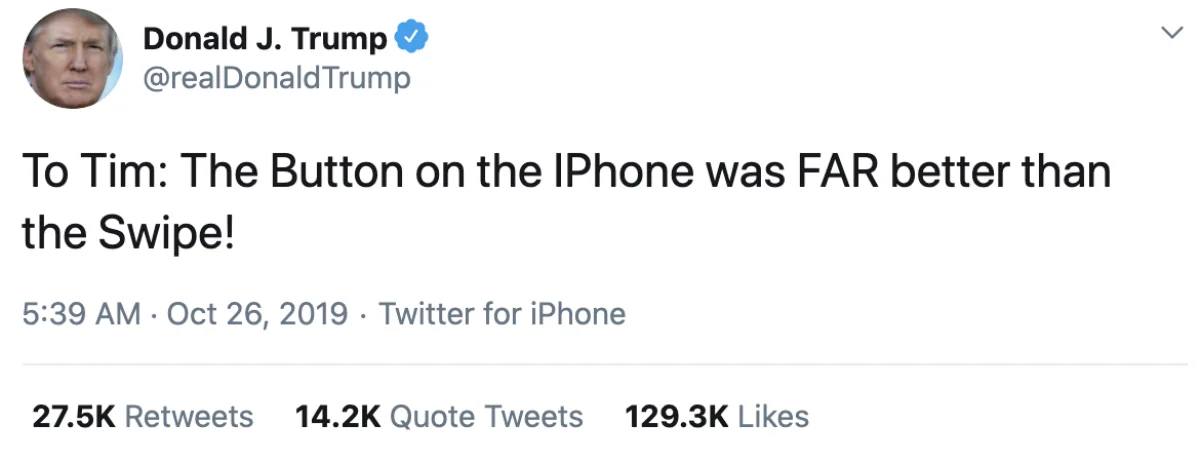
Task: Select the Oct 26, 2019 date
Action: [258, 314]
